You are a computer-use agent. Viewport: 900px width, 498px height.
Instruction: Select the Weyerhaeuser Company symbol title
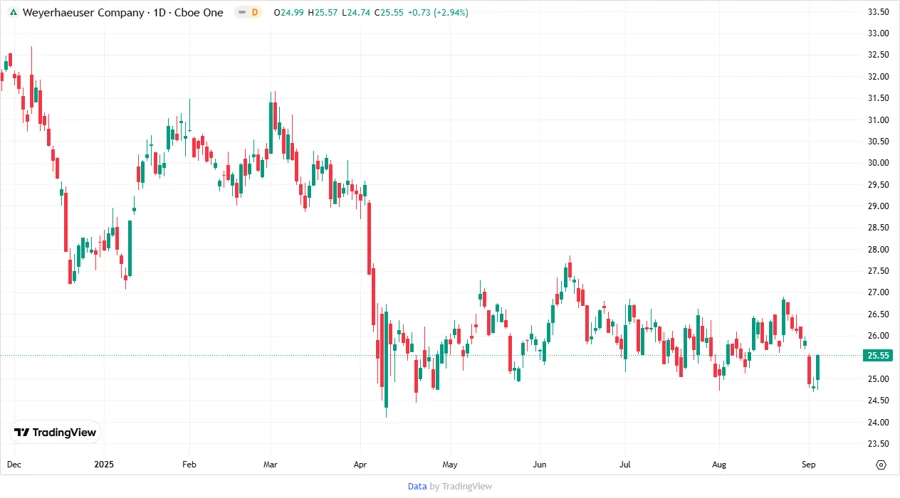point(83,13)
